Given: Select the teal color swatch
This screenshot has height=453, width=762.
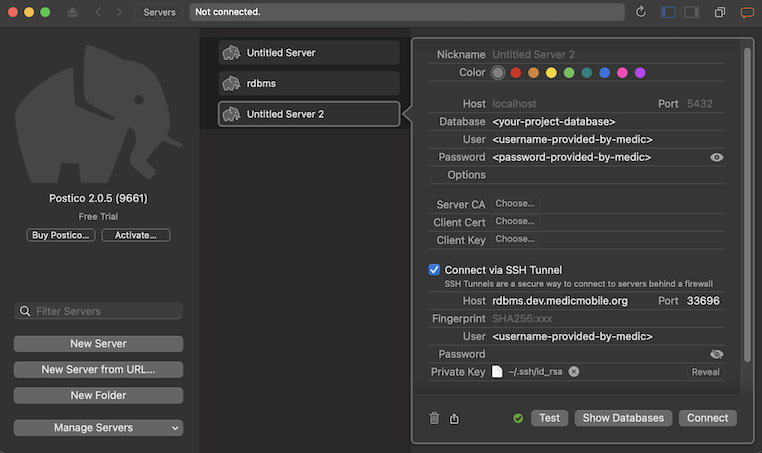Looking at the screenshot, I should 587,72.
